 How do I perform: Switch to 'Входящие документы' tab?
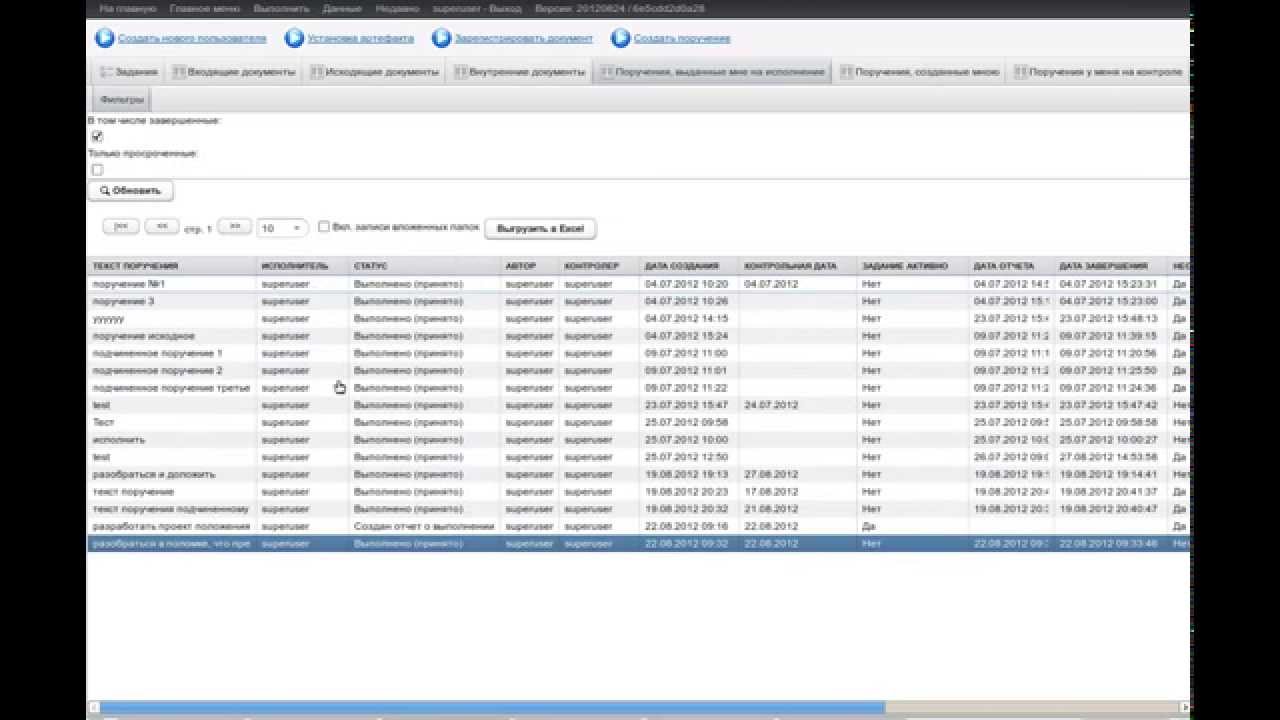click(233, 72)
